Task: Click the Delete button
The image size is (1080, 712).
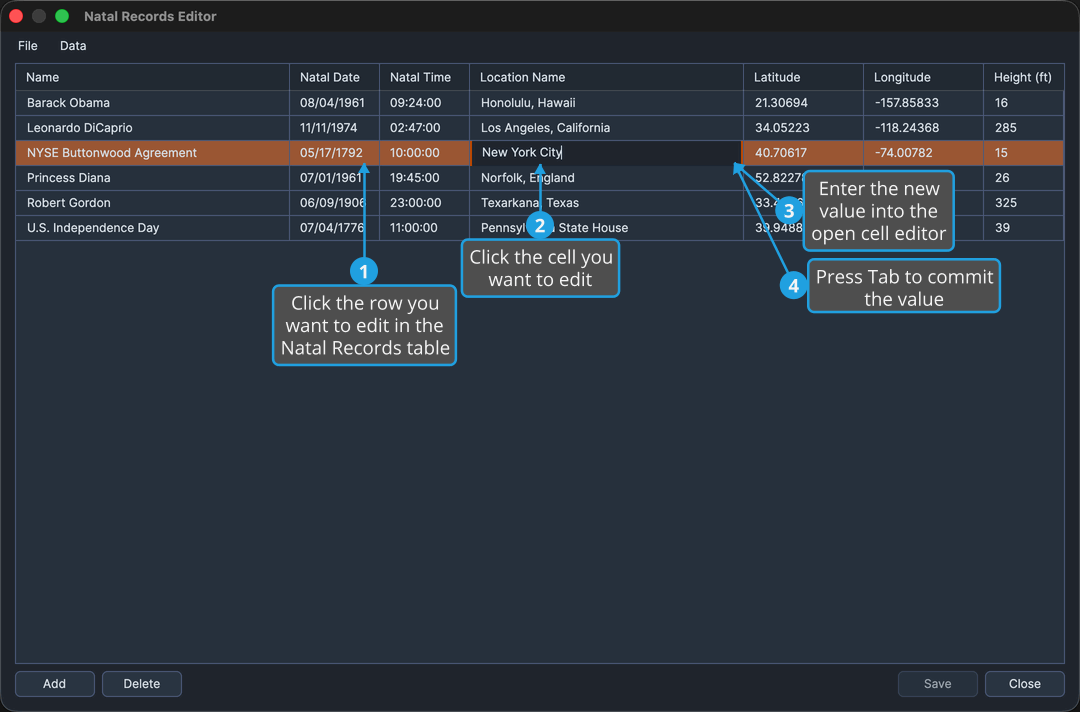Action: tap(142, 684)
